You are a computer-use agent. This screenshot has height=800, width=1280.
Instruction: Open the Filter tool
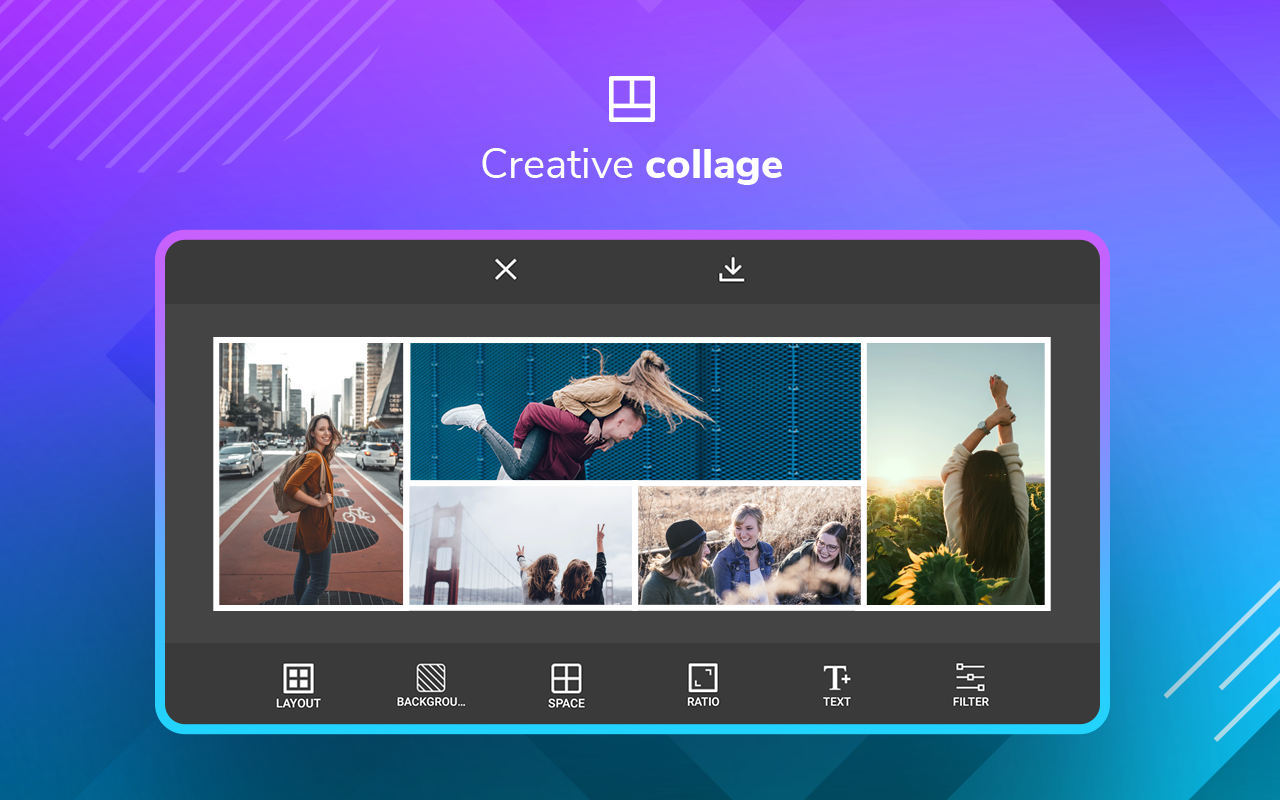[970, 686]
